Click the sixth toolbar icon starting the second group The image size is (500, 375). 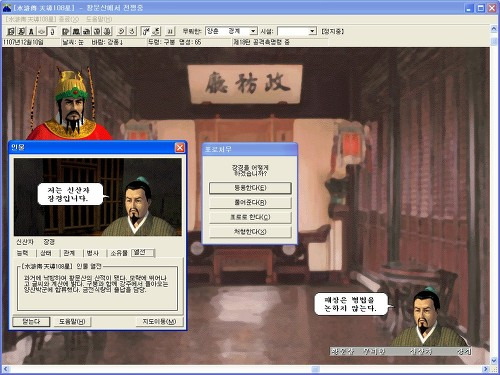[66, 31]
